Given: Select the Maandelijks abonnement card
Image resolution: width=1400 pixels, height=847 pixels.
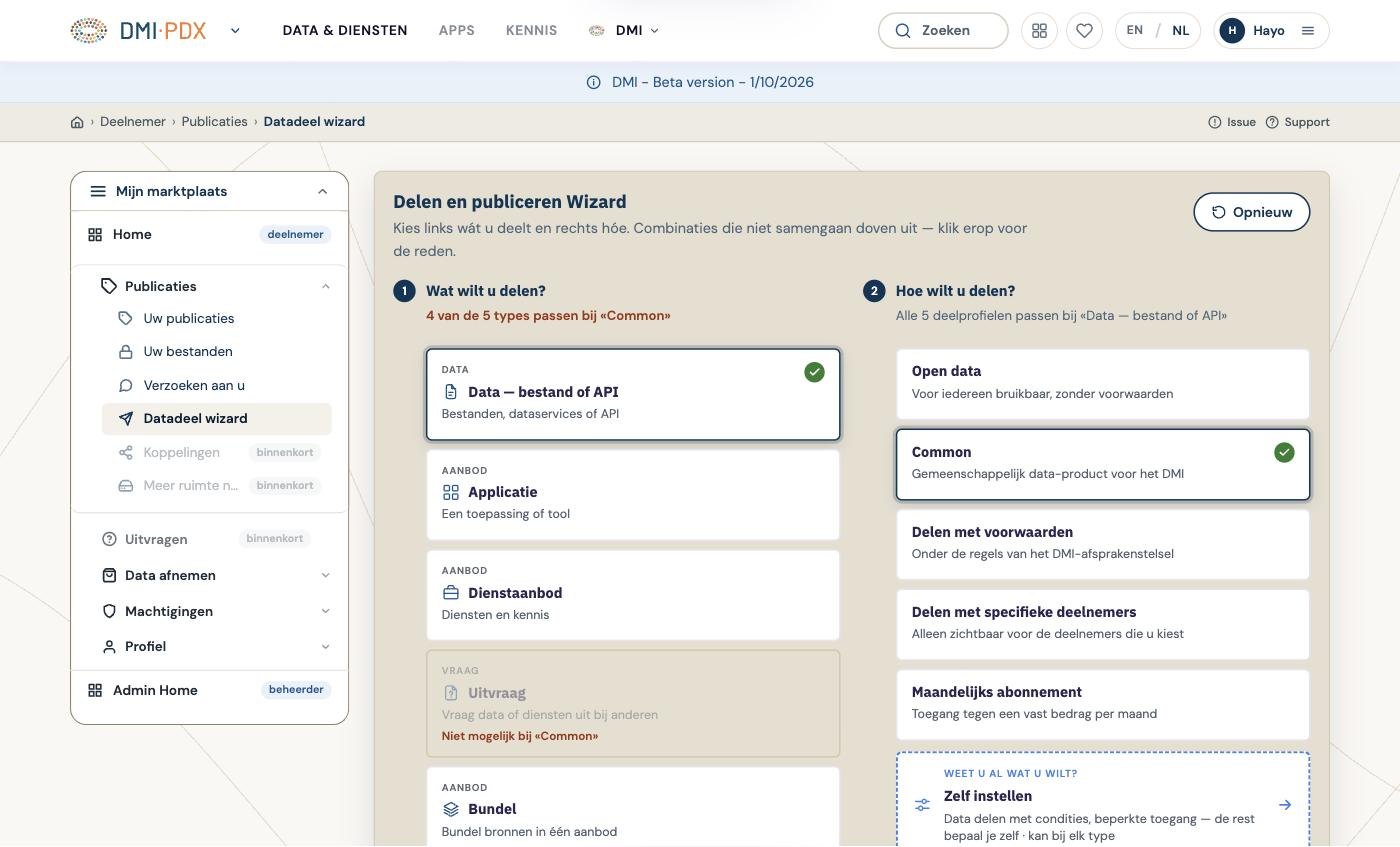Looking at the screenshot, I should pos(1103,705).
